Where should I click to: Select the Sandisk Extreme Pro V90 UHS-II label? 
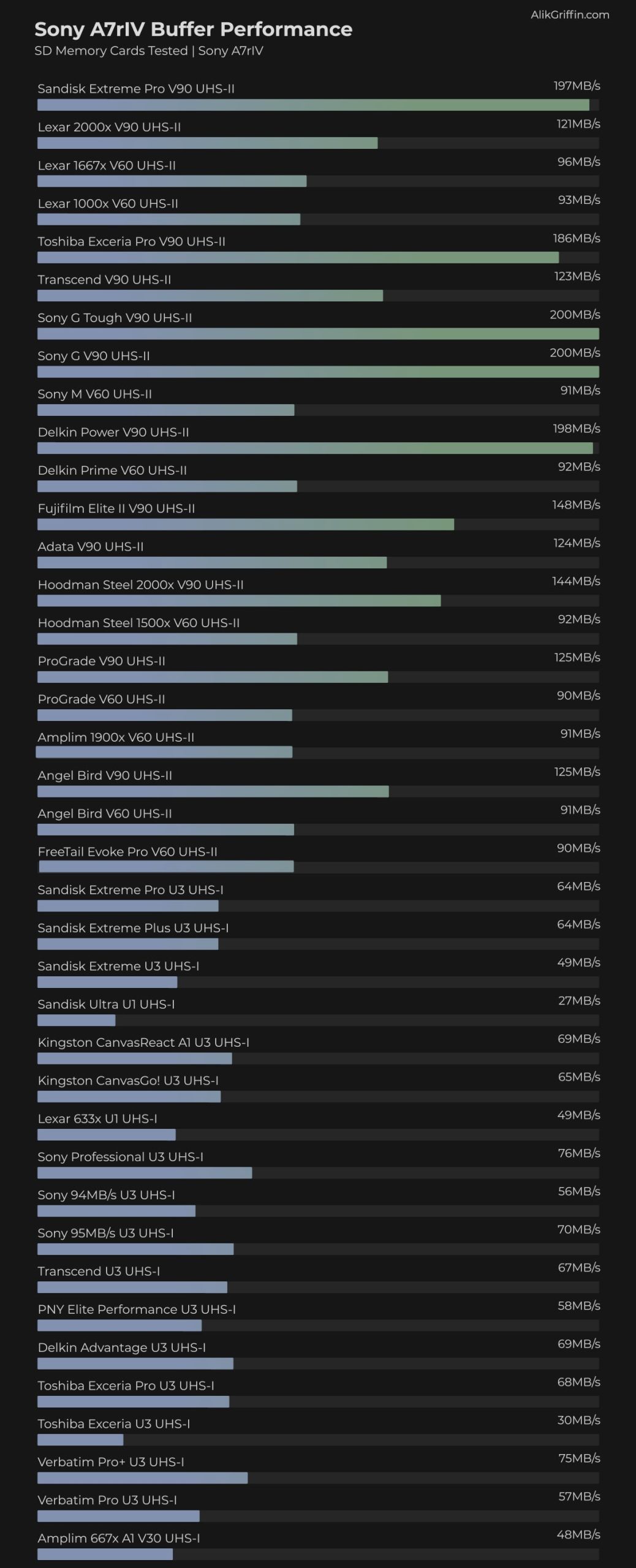[136, 89]
